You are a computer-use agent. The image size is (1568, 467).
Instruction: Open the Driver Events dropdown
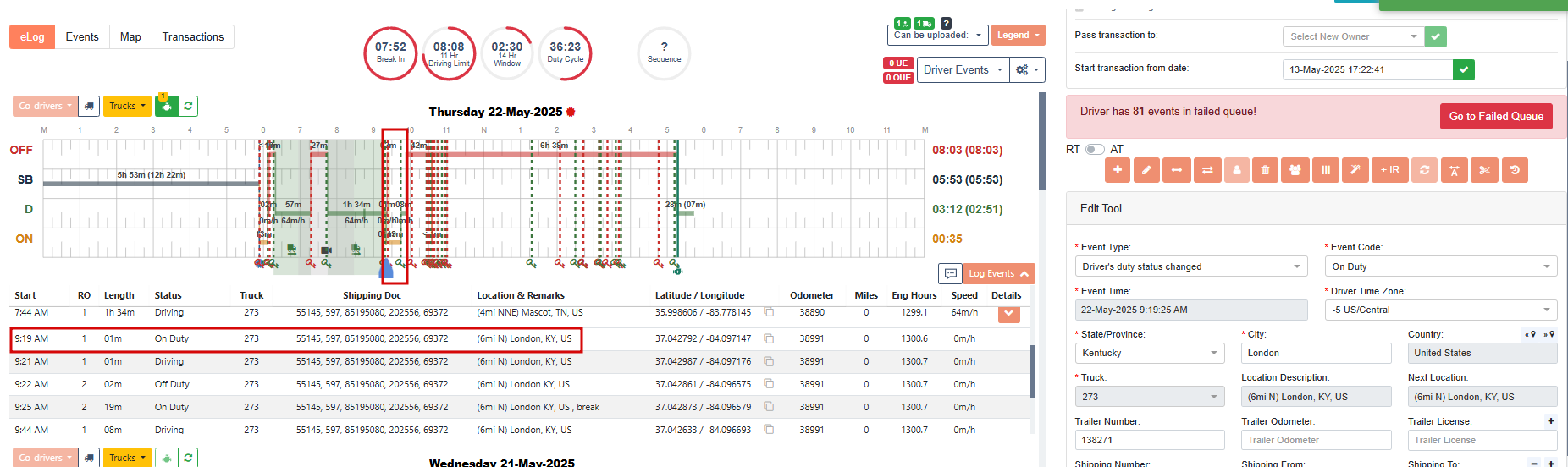(963, 69)
